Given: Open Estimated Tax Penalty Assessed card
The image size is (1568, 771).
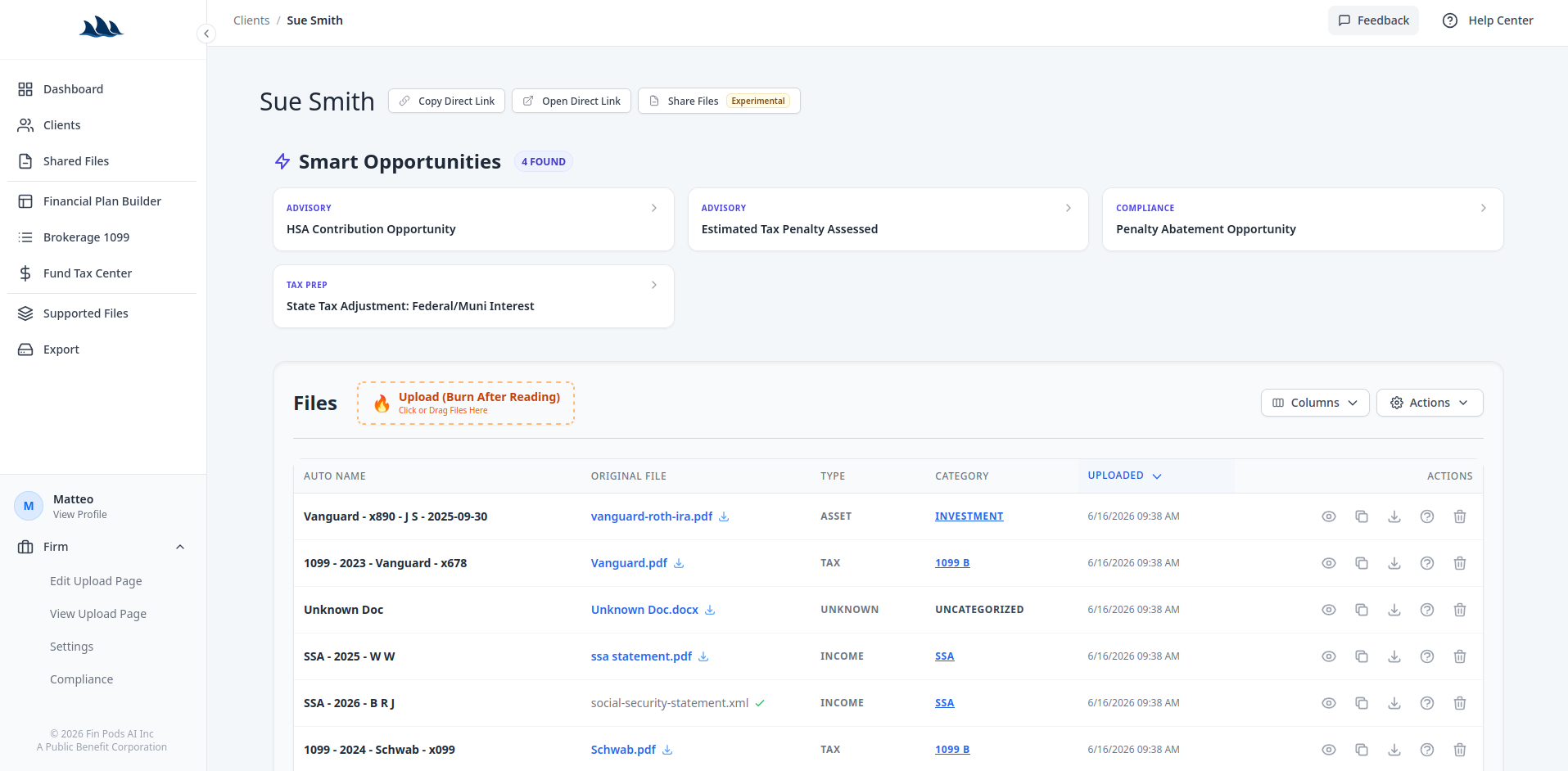Looking at the screenshot, I should coord(888,219).
